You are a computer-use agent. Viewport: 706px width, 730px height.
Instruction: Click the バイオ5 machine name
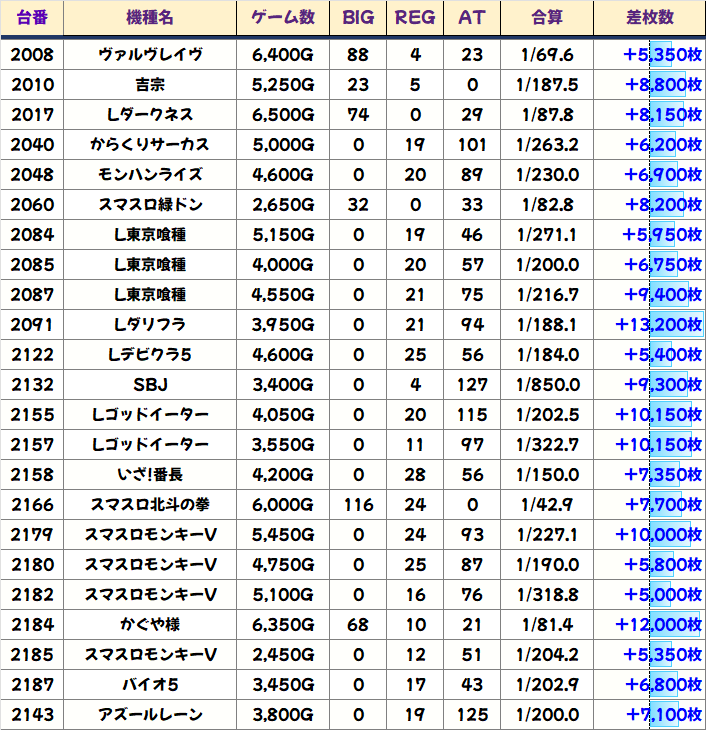coord(150,685)
